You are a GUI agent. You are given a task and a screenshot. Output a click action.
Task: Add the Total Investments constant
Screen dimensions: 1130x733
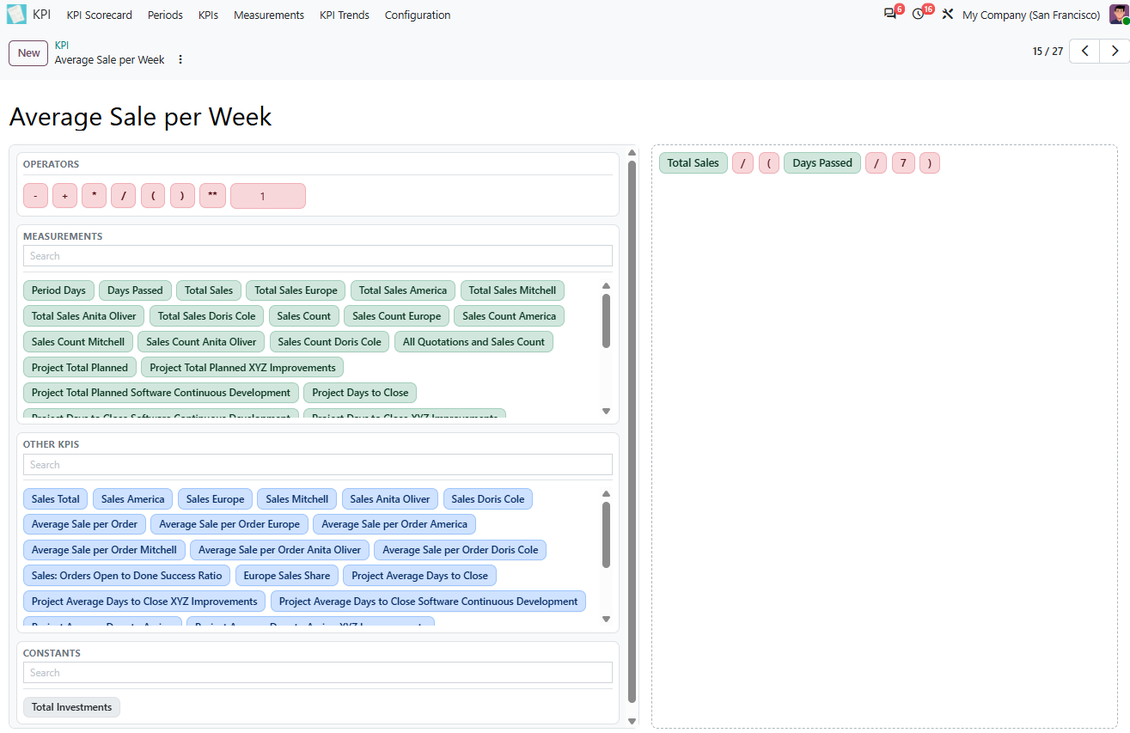(x=71, y=707)
